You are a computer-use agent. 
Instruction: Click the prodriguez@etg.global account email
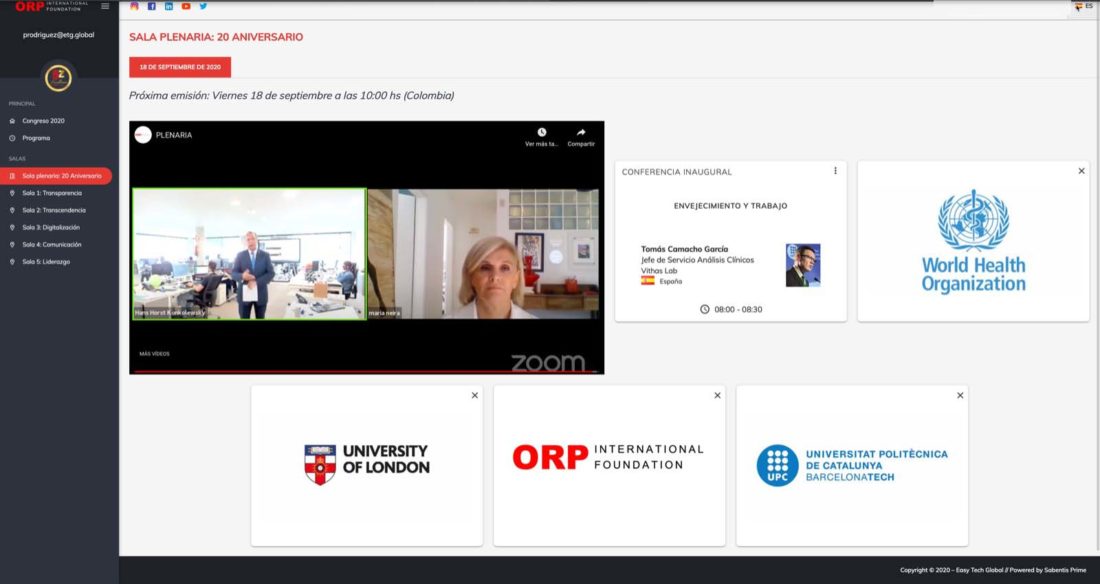58,35
